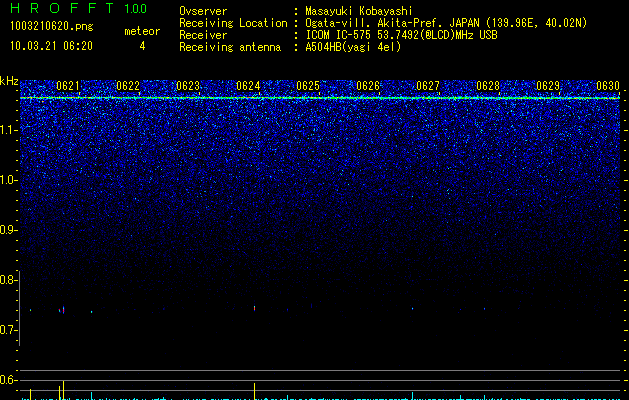Click the 0629 time marker
629x400 pixels.
click(x=548, y=85)
